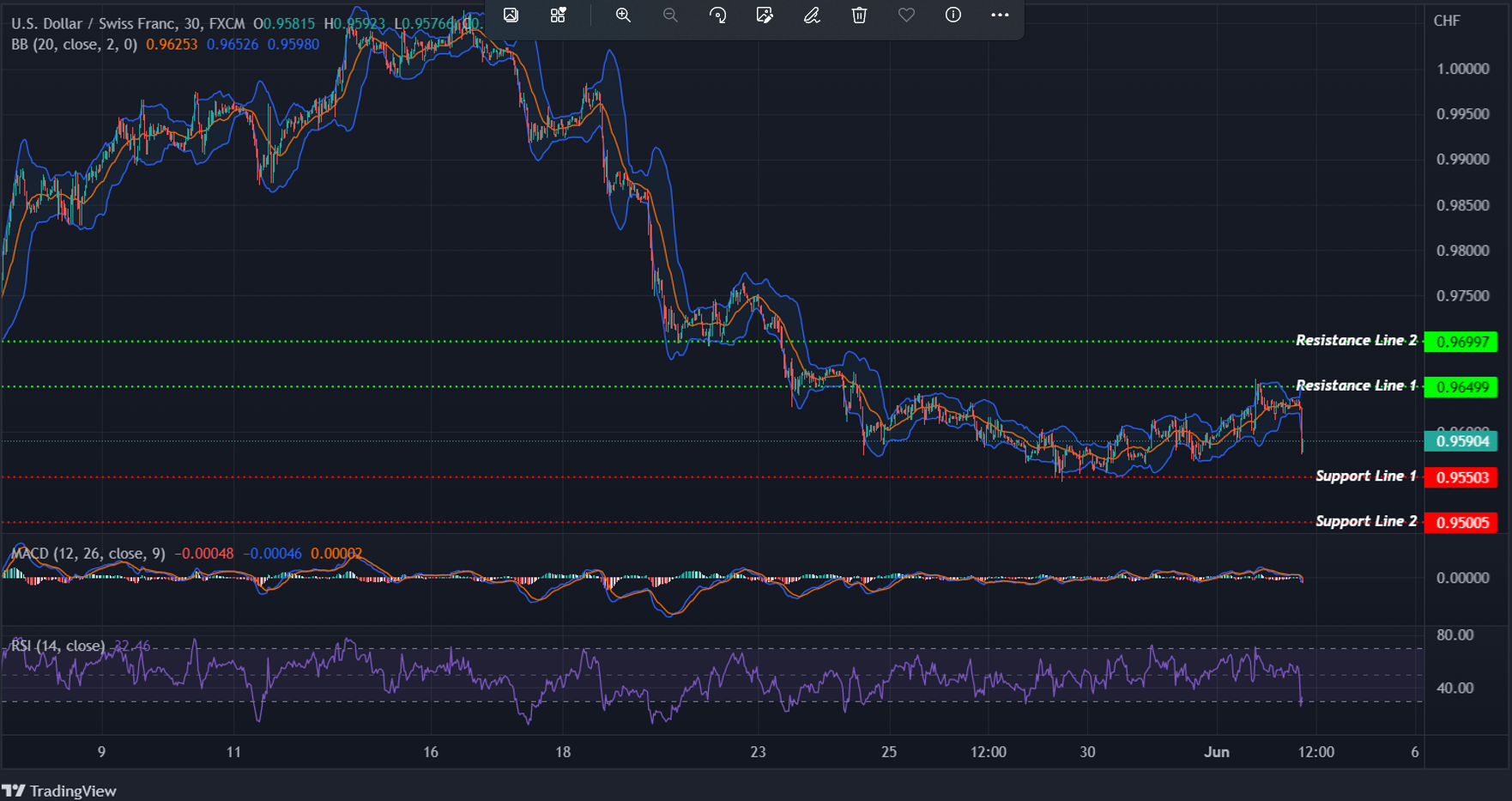
Task: Toggle the image edit tool
Action: (x=765, y=15)
